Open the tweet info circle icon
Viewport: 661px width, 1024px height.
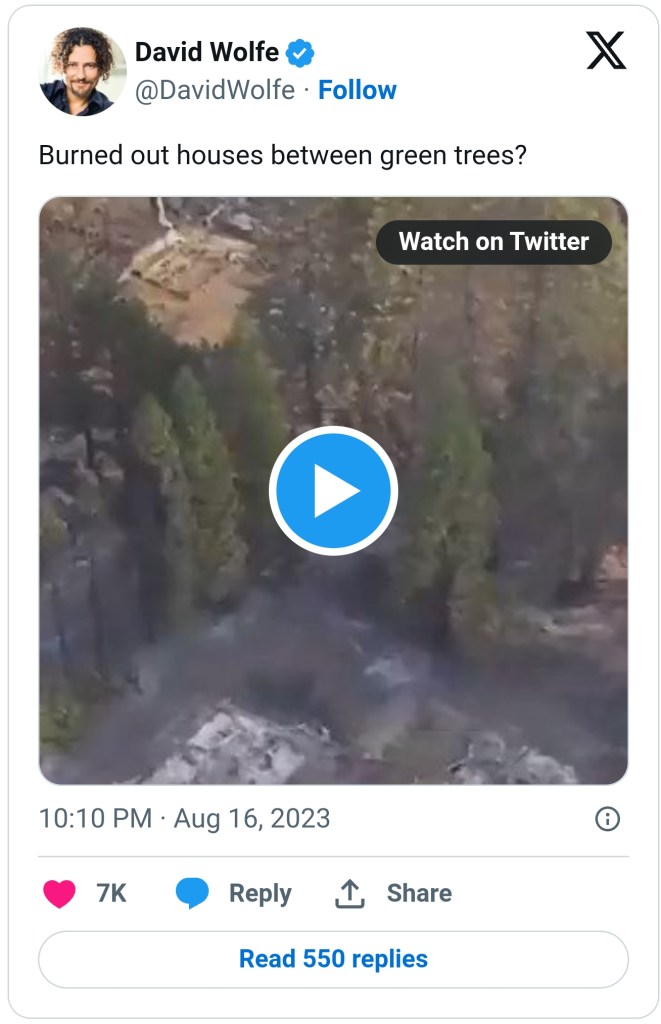pos(607,819)
